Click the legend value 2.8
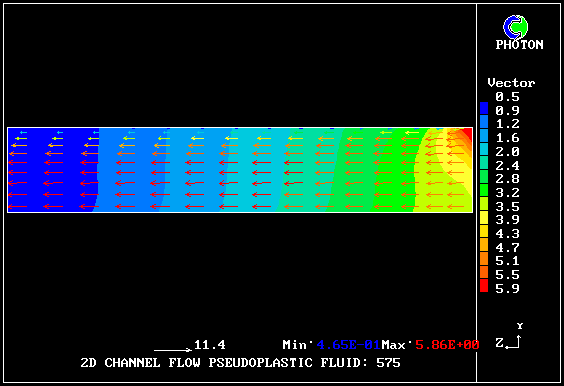The width and height of the screenshot is (564, 386). point(507,179)
